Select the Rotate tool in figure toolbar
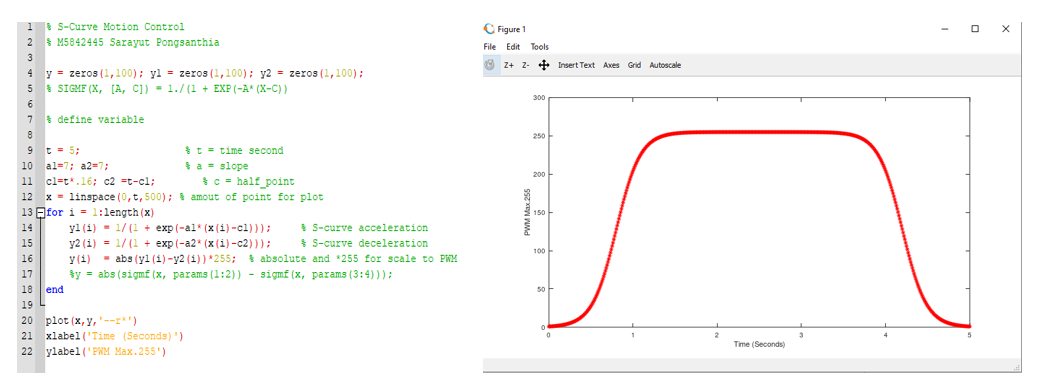 tap(490, 65)
